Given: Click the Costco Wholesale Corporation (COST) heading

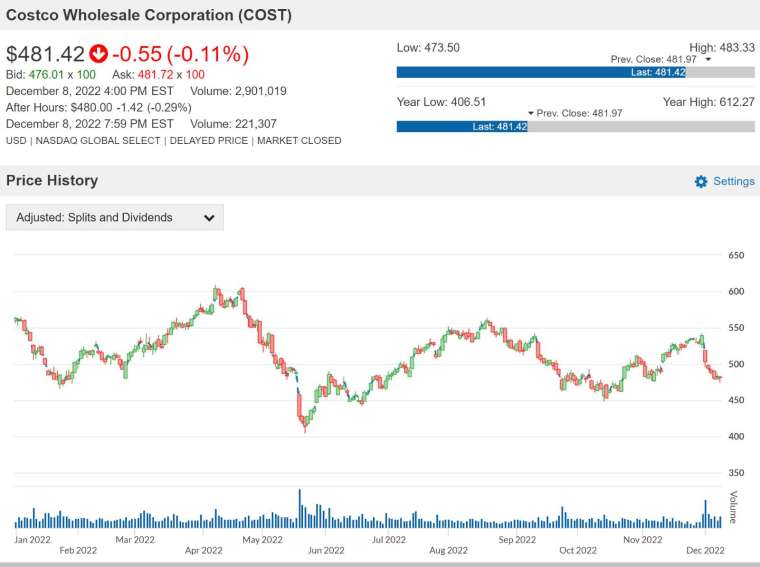Looking at the screenshot, I should pyautogui.click(x=148, y=15).
